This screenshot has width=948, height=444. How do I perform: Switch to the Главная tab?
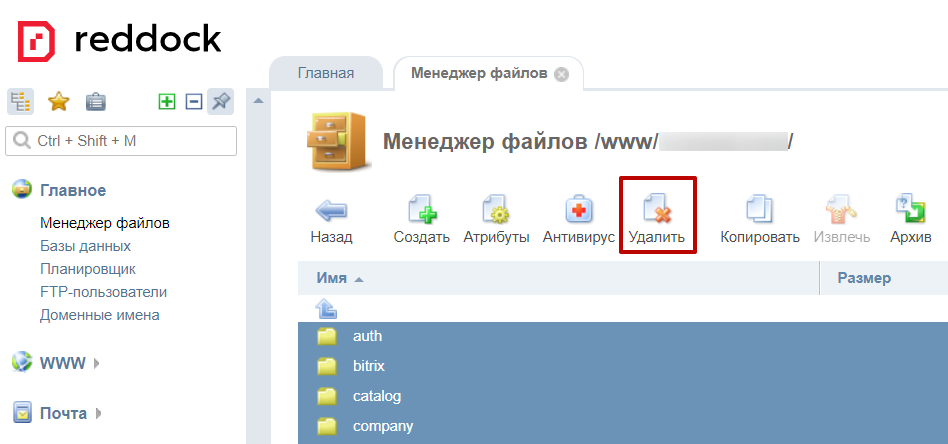click(326, 74)
